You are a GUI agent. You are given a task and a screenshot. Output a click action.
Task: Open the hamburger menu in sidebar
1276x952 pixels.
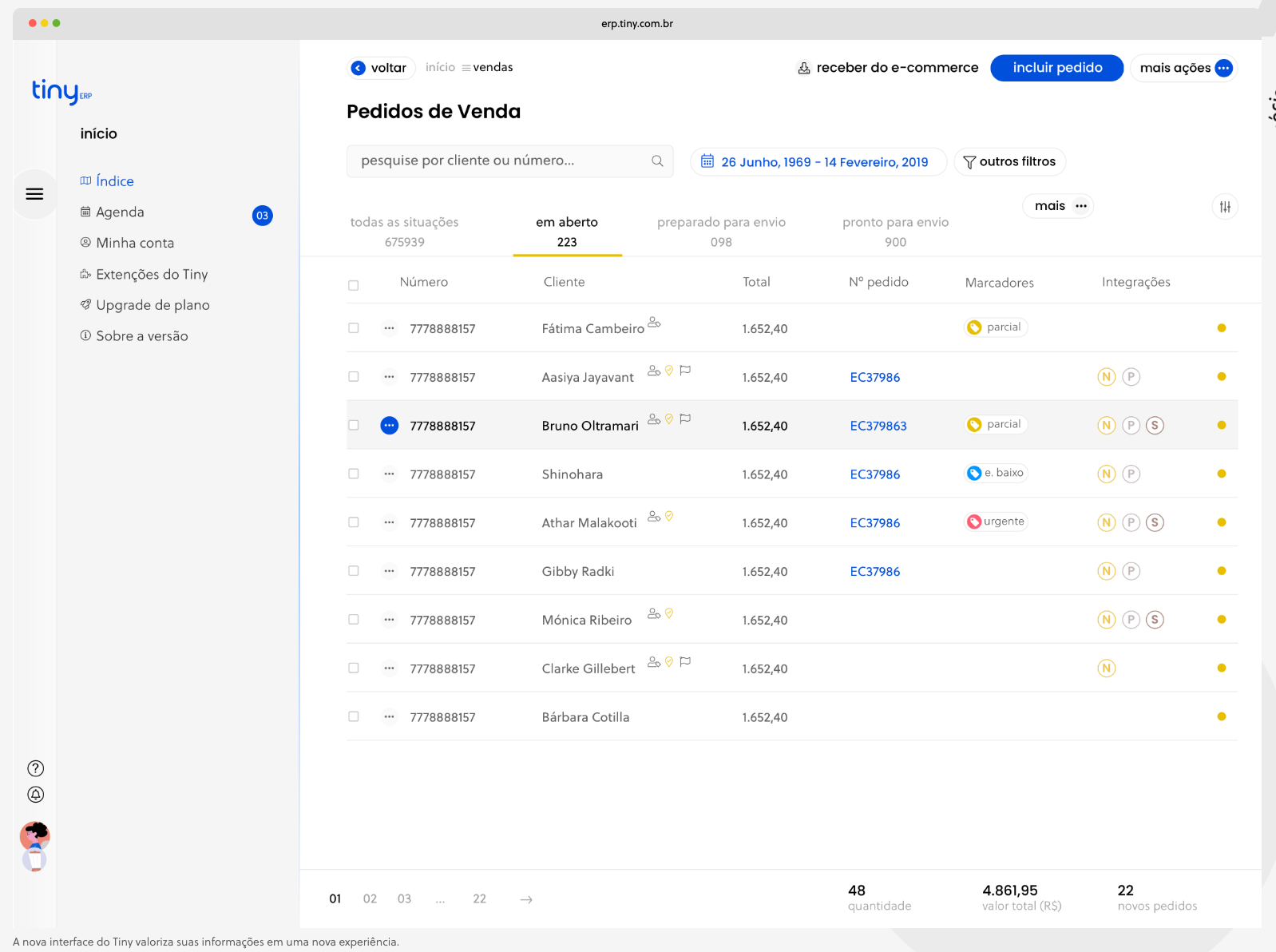click(x=34, y=194)
